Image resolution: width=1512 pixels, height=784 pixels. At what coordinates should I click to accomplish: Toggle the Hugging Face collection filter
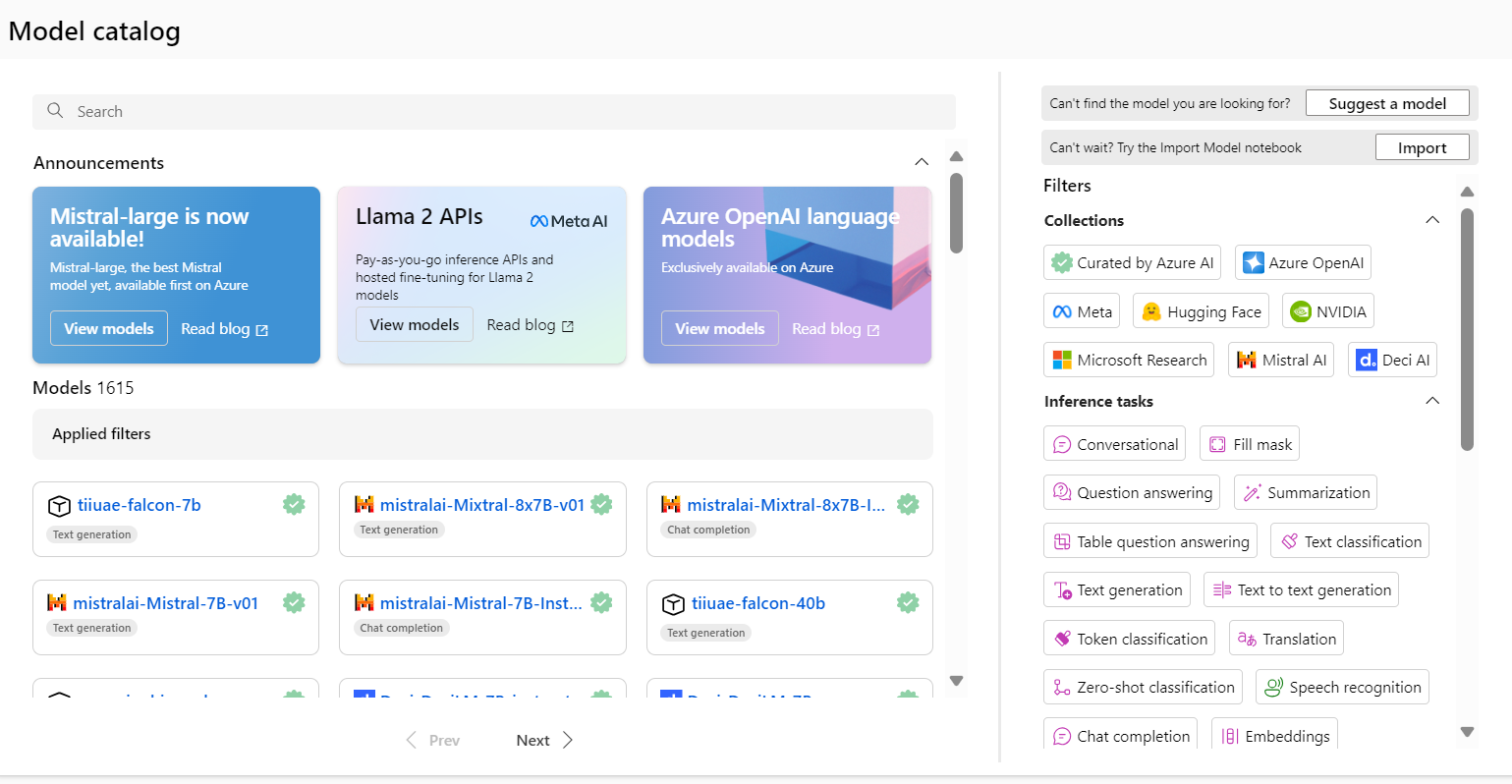(x=1201, y=311)
